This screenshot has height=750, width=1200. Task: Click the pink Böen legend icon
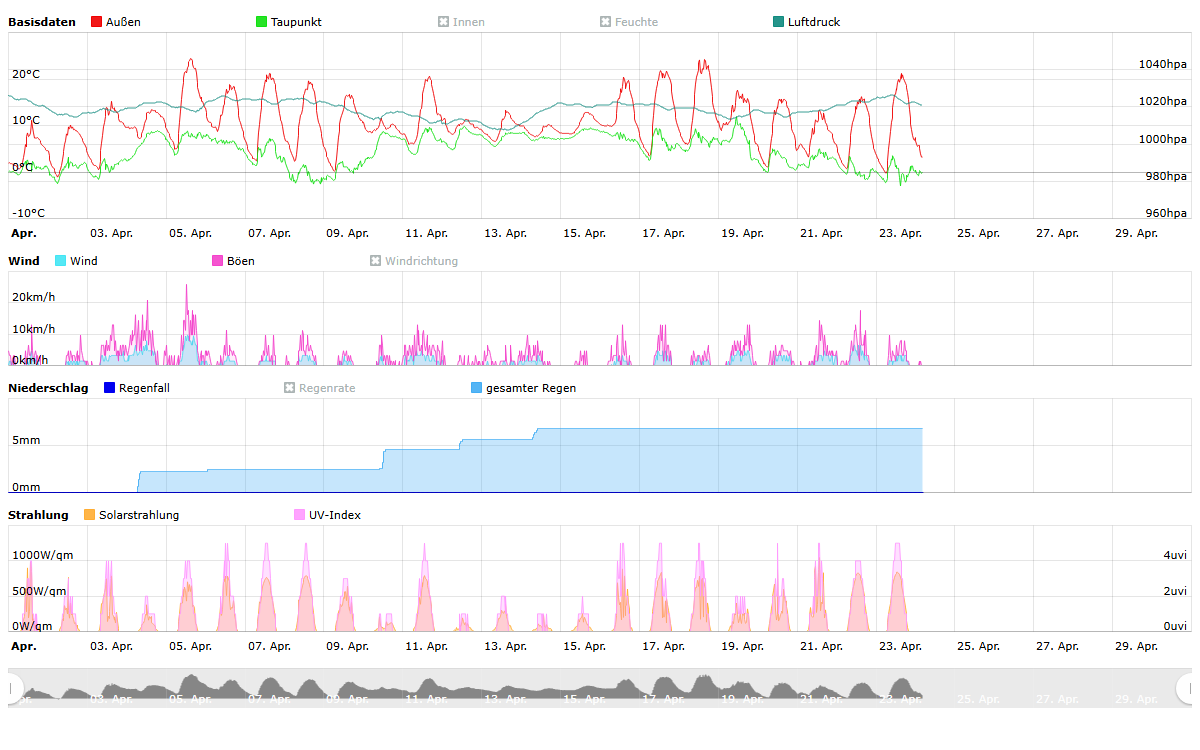(218, 261)
